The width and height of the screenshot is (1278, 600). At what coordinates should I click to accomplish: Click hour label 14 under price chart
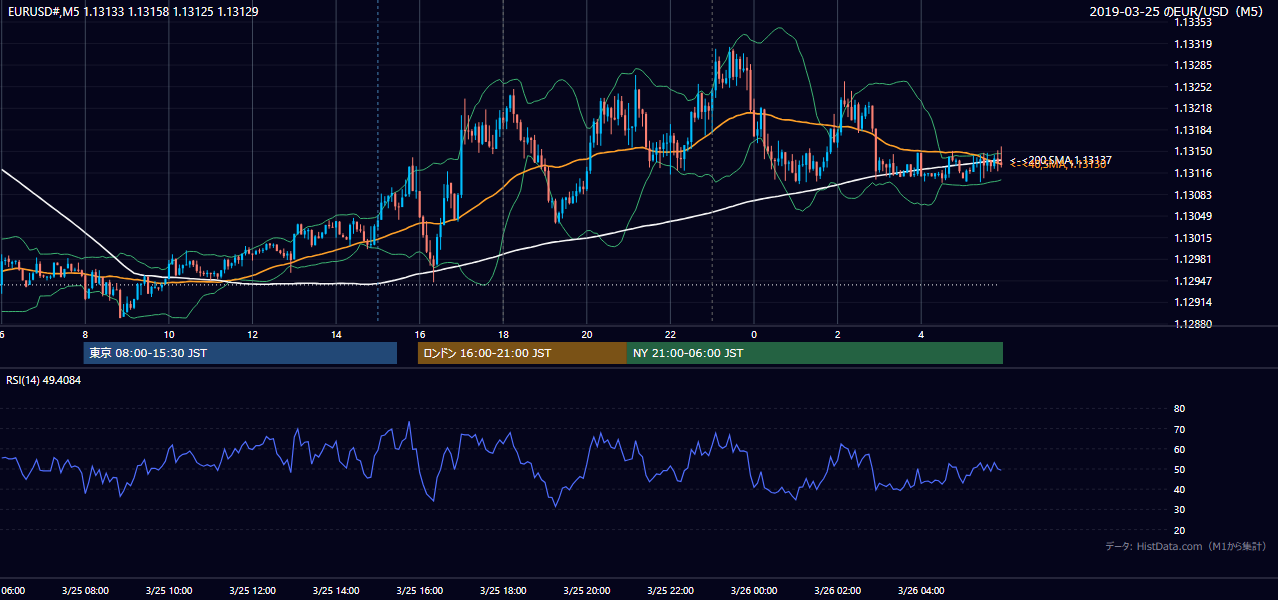click(x=336, y=334)
